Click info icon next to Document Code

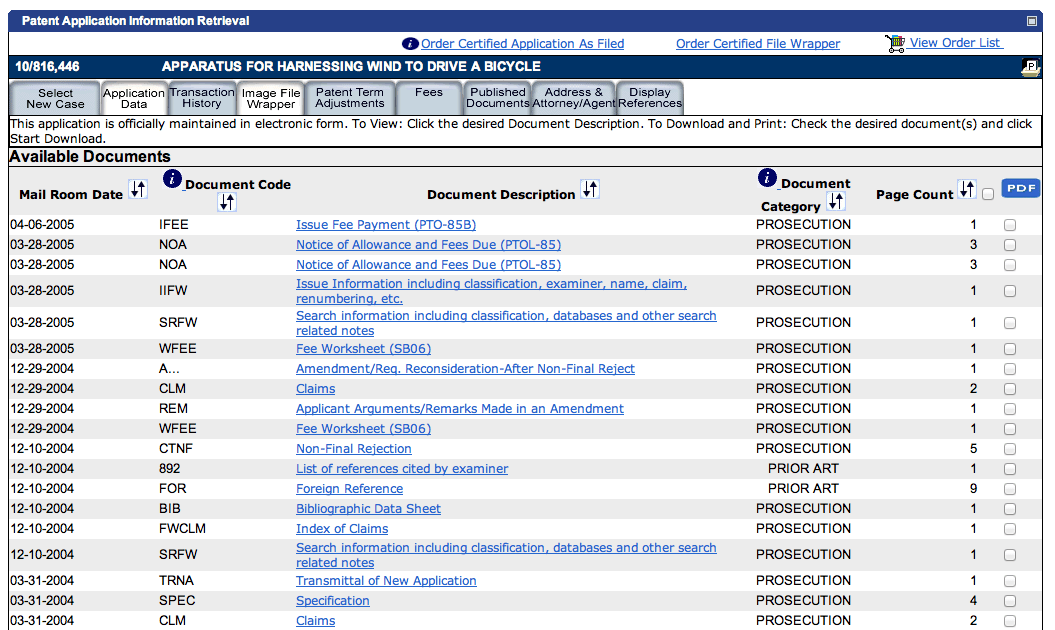click(x=172, y=179)
